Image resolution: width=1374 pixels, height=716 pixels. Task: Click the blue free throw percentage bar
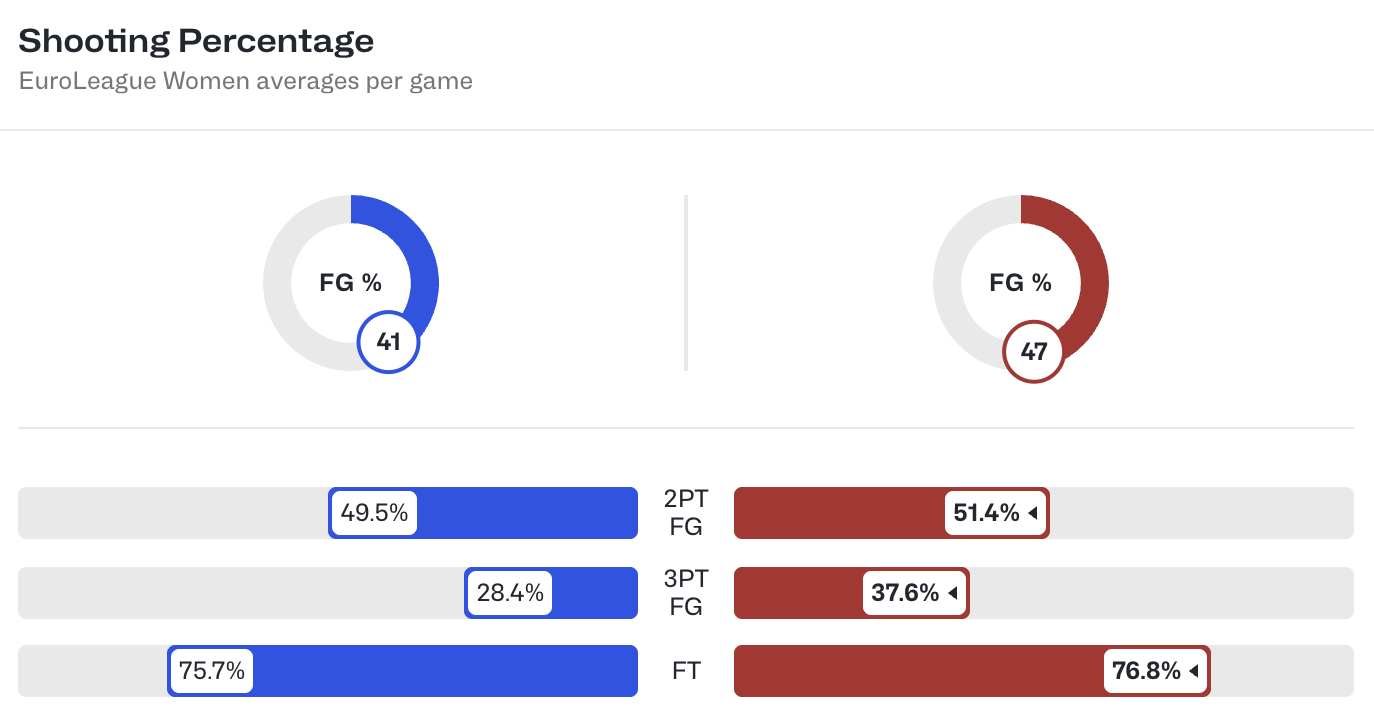[x=440, y=671]
